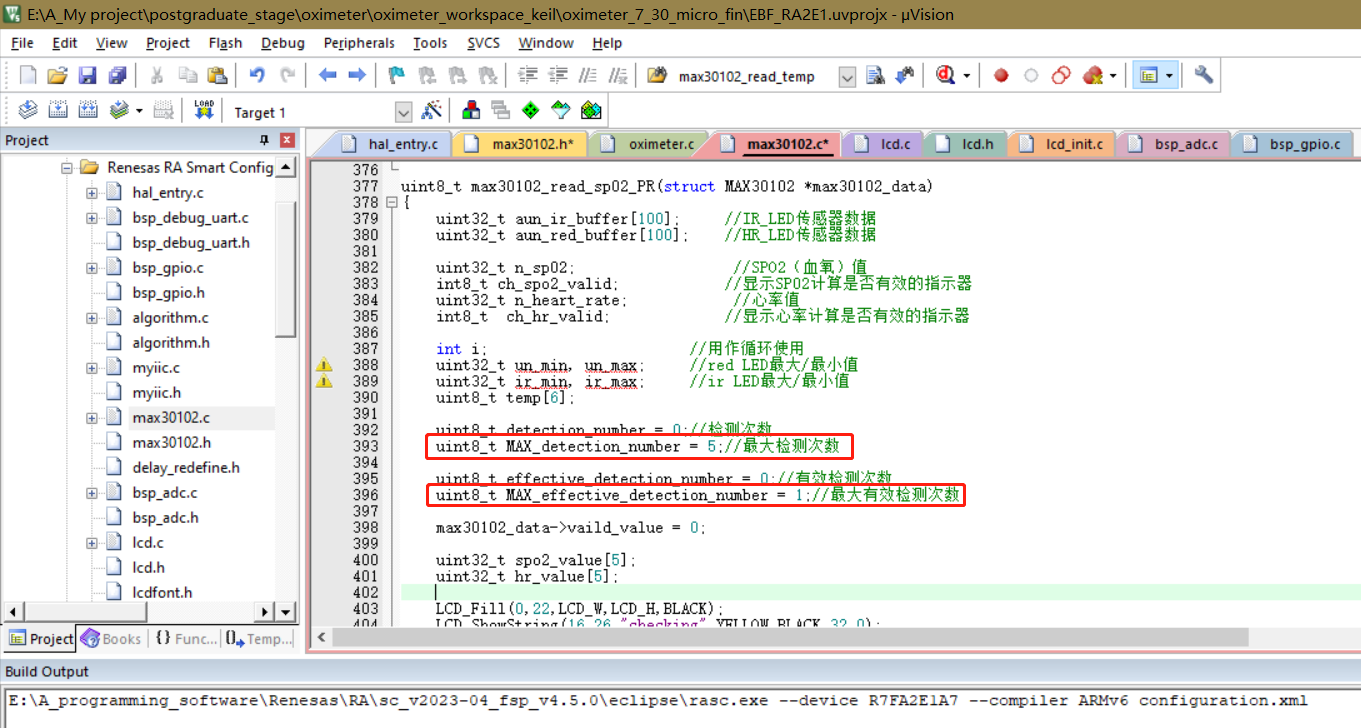Expand the hal_entry.c tree node
This screenshot has height=728, width=1361.
(x=92, y=193)
